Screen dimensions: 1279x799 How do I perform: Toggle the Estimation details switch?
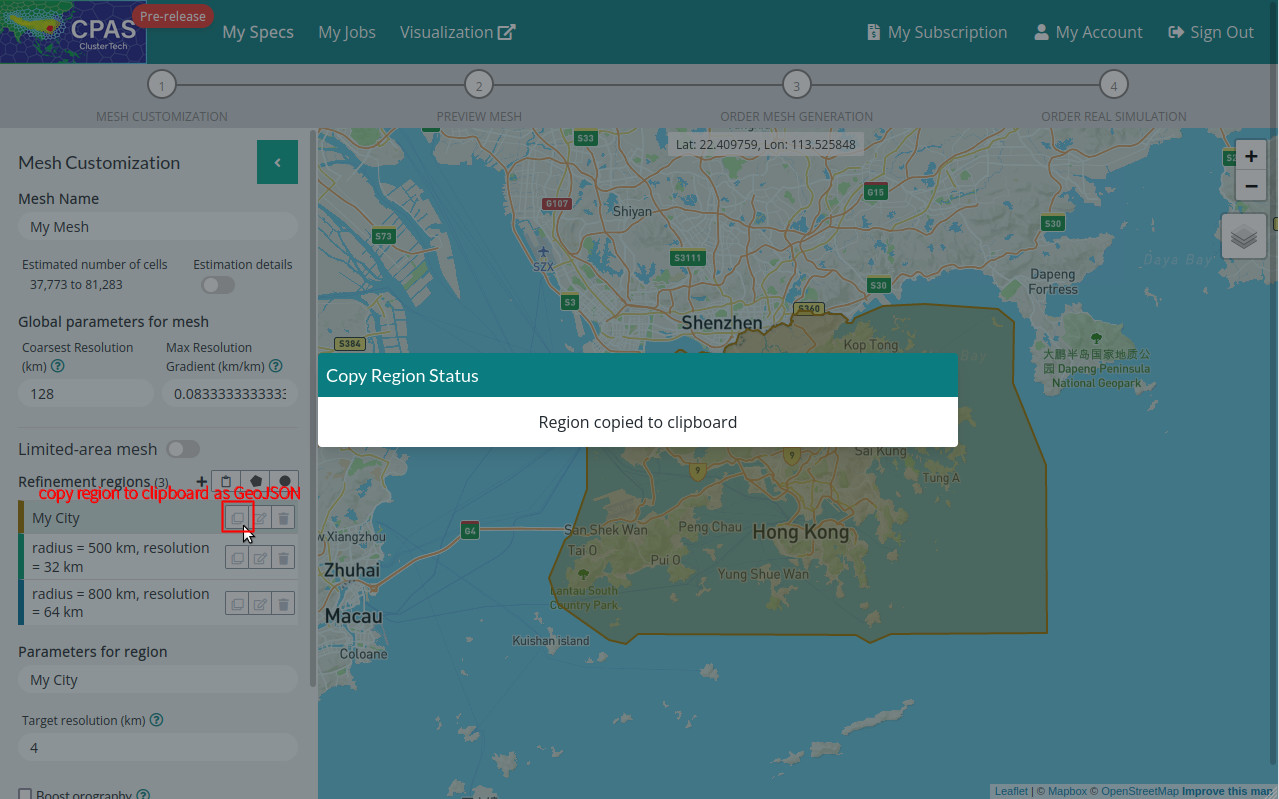218,285
